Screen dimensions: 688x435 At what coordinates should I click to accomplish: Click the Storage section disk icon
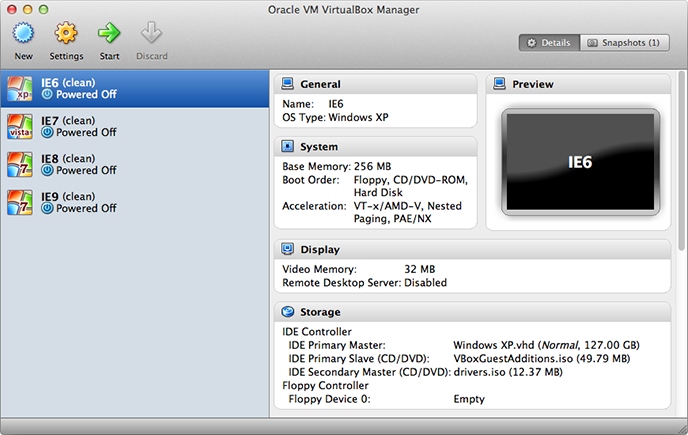tap(288, 312)
